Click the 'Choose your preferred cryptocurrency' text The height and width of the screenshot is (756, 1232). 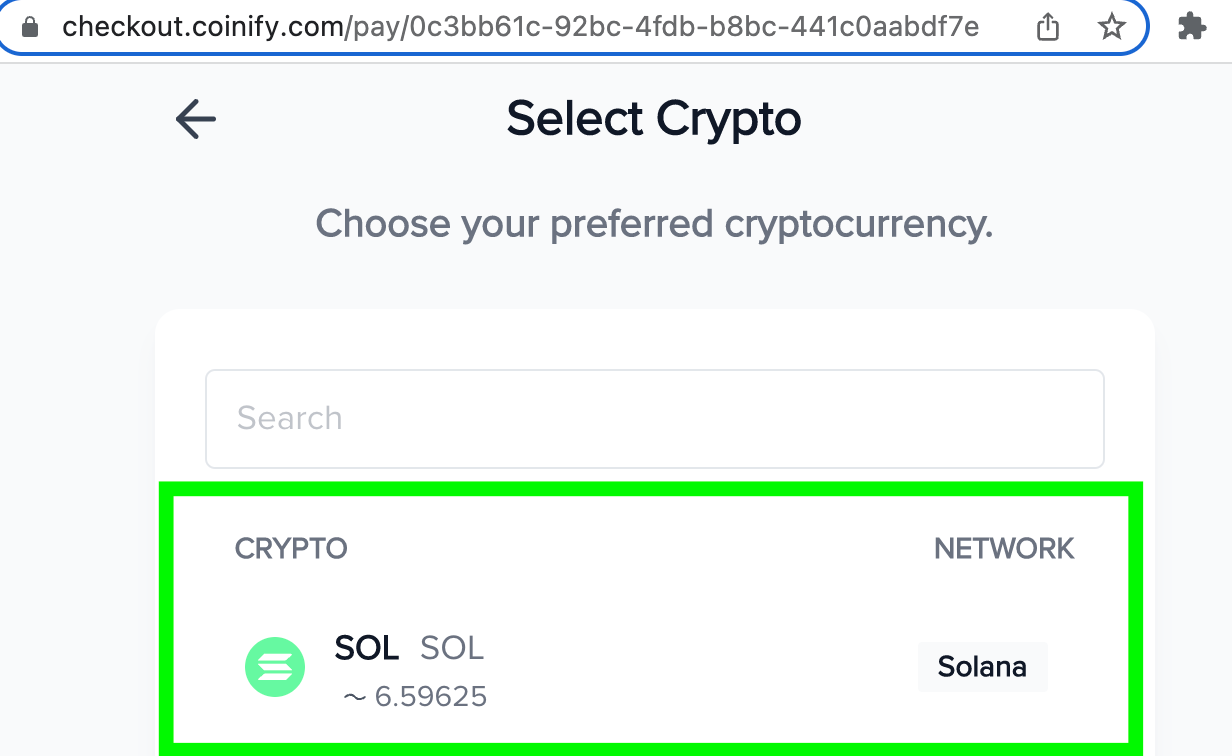(x=654, y=224)
